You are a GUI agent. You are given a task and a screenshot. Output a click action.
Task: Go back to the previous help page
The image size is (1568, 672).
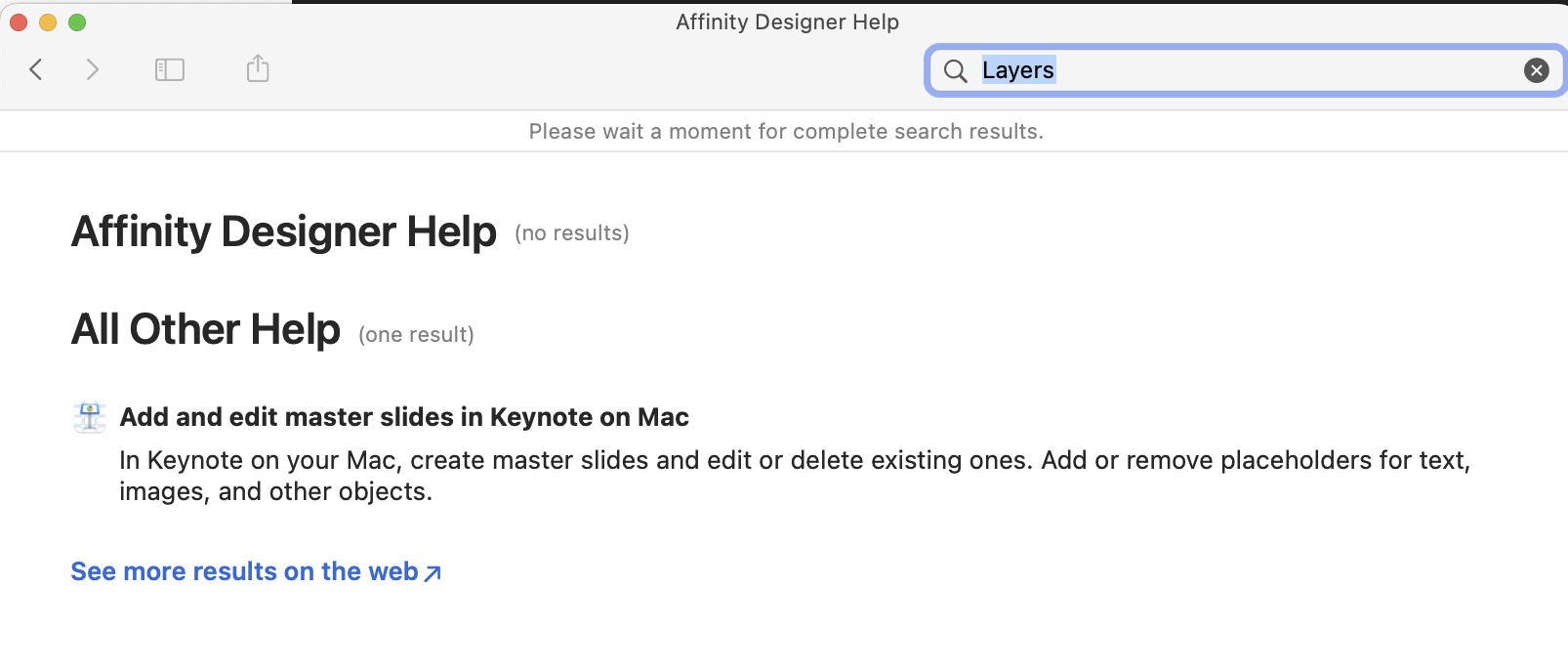36,69
